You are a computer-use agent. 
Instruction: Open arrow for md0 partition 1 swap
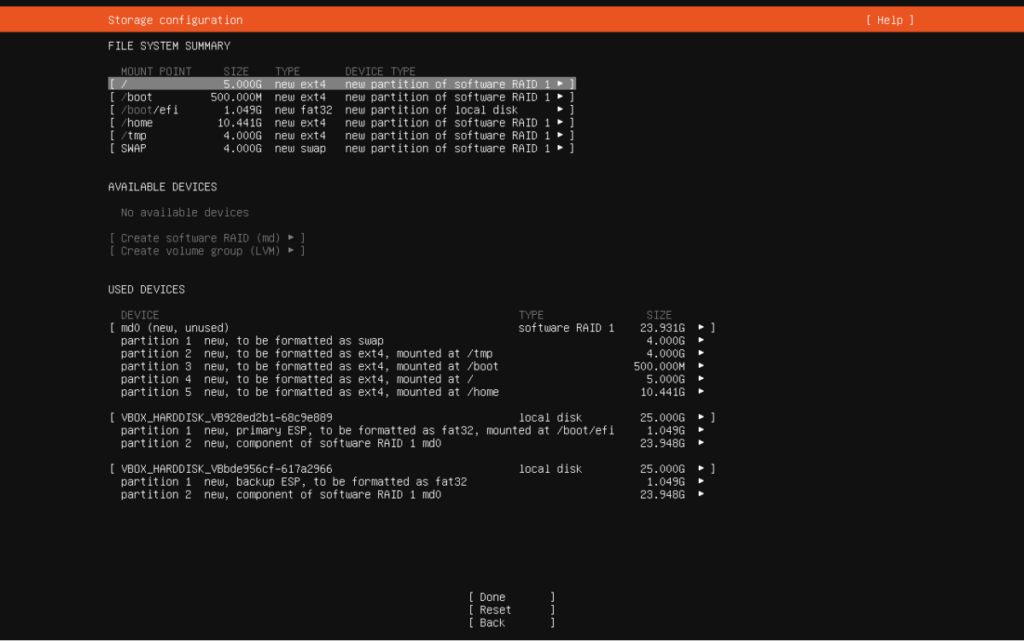tap(701, 340)
